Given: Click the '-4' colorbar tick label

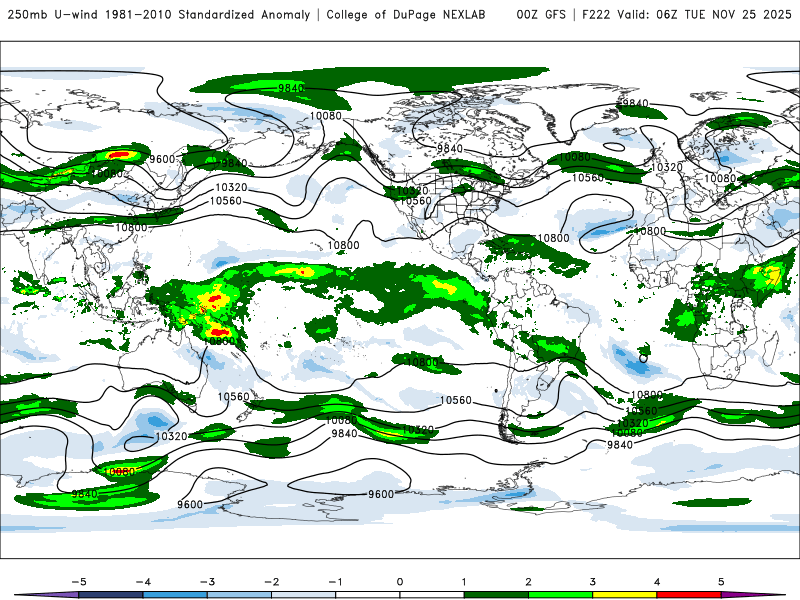Looking at the screenshot, I should coord(143,582).
